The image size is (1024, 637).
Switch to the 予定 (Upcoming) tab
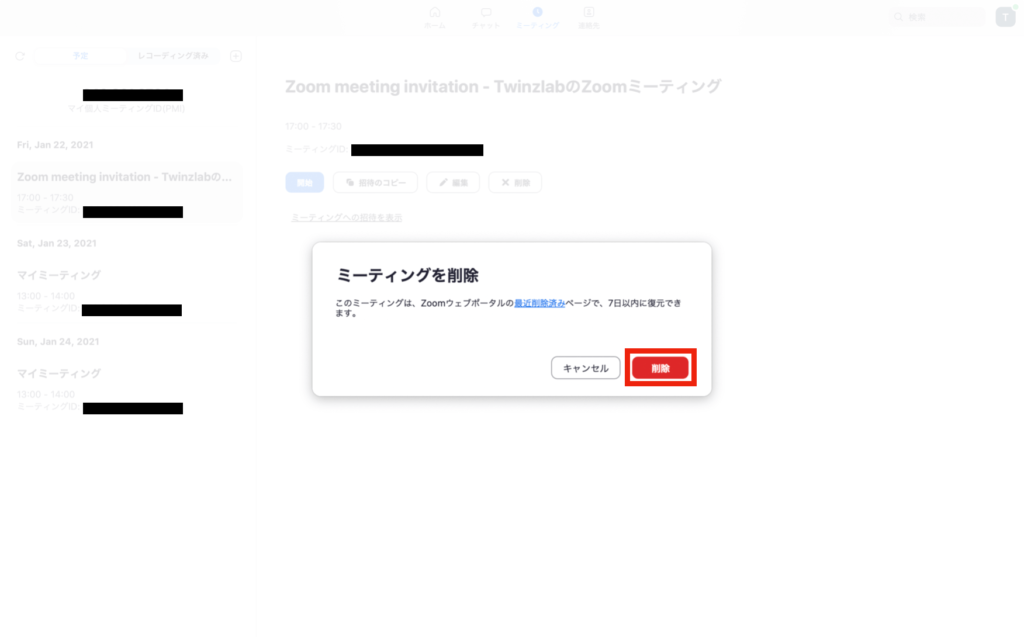[x=80, y=56]
